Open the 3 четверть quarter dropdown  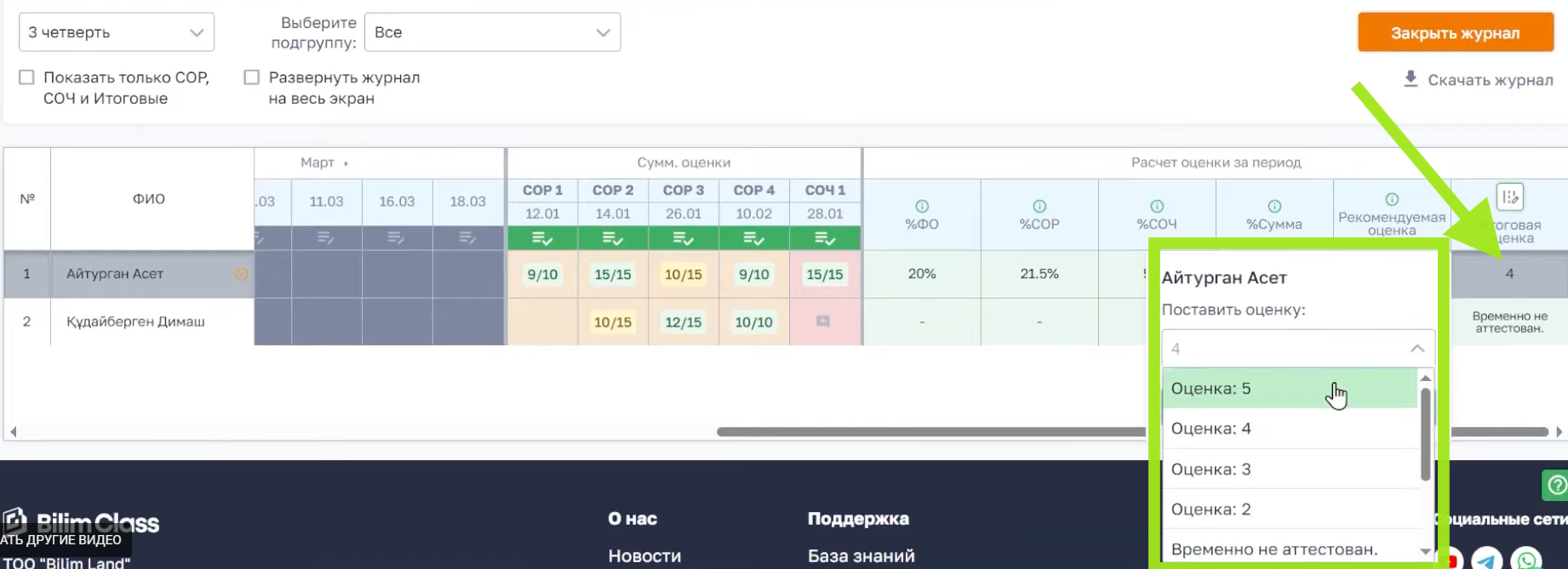point(117,32)
